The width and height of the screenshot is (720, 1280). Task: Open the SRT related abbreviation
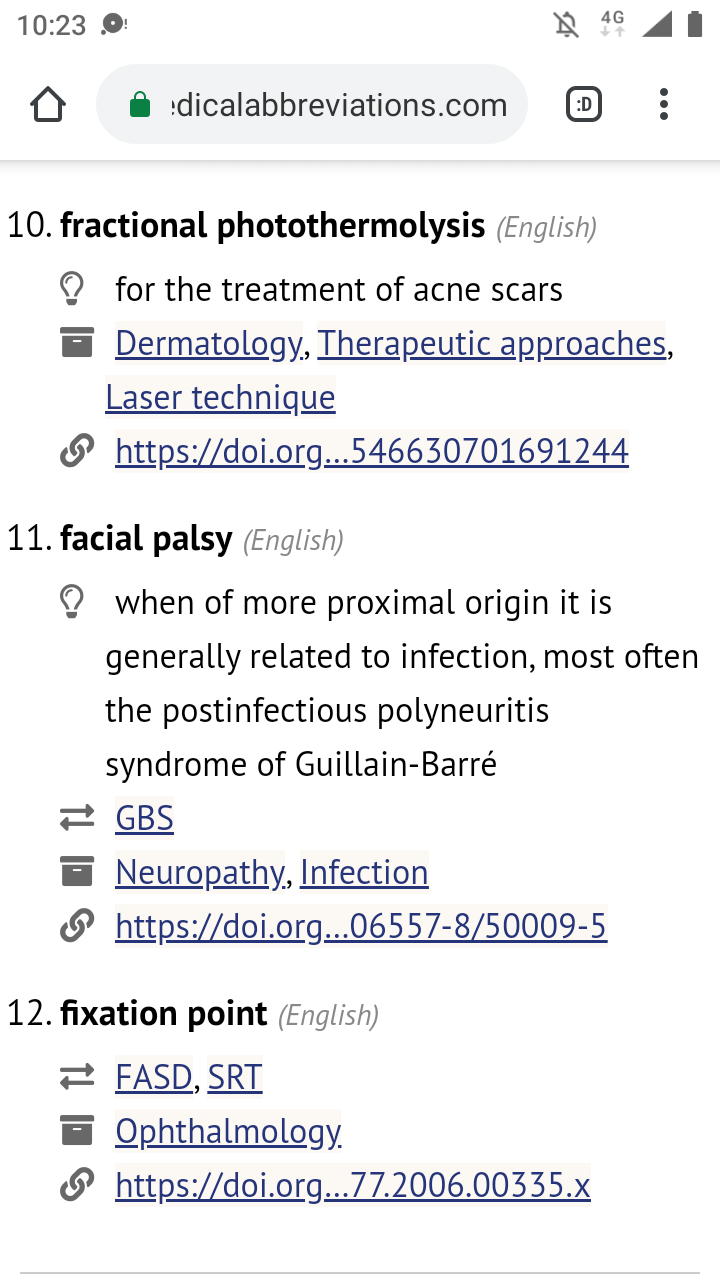pyautogui.click(x=235, y=1078)
